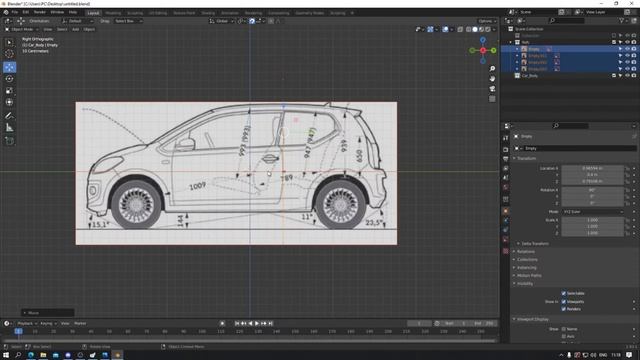Open the Global transform orientation dropdown
Screen dimensions: 640x360
(222, 21)
